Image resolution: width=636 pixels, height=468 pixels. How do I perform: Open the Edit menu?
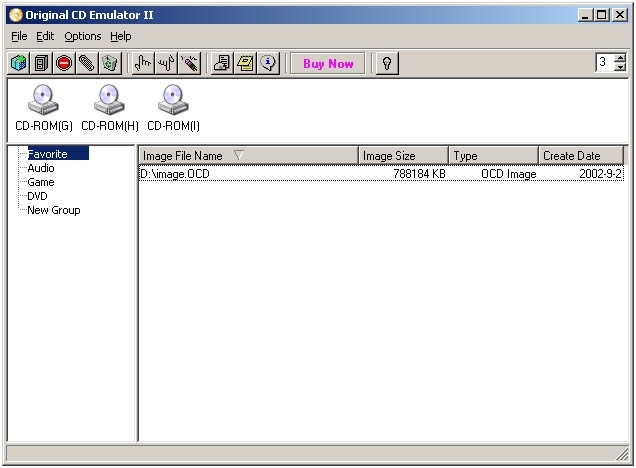45,36
